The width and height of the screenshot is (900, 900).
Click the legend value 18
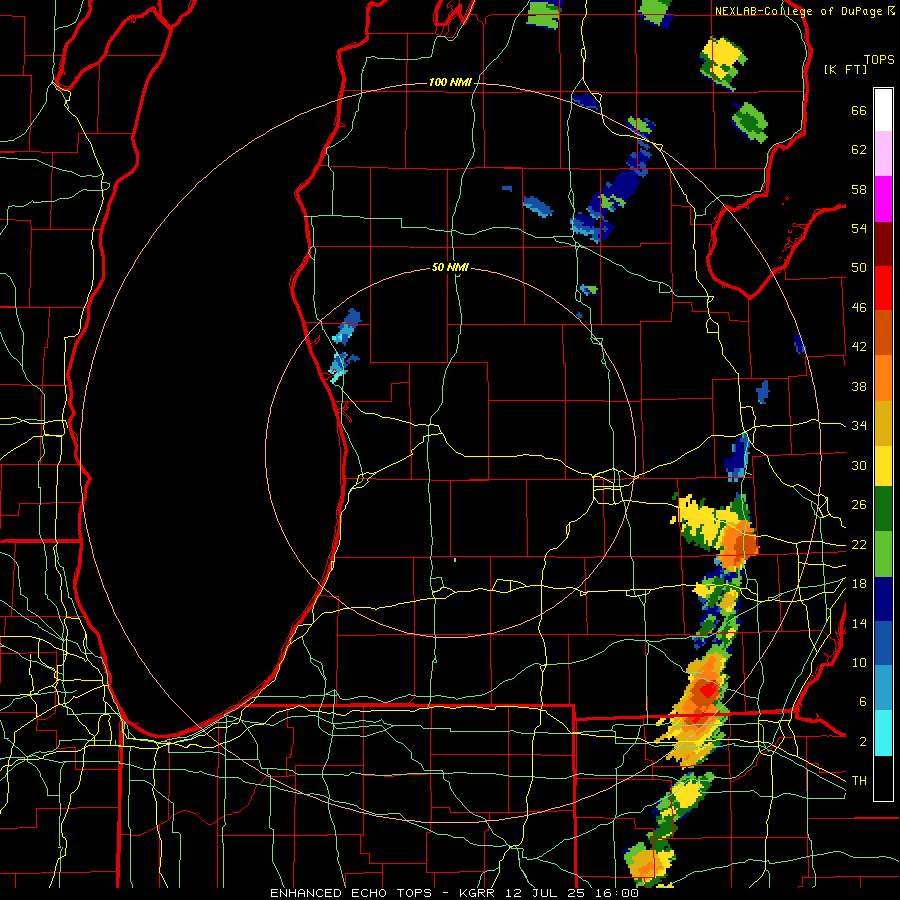click(859, 584)
